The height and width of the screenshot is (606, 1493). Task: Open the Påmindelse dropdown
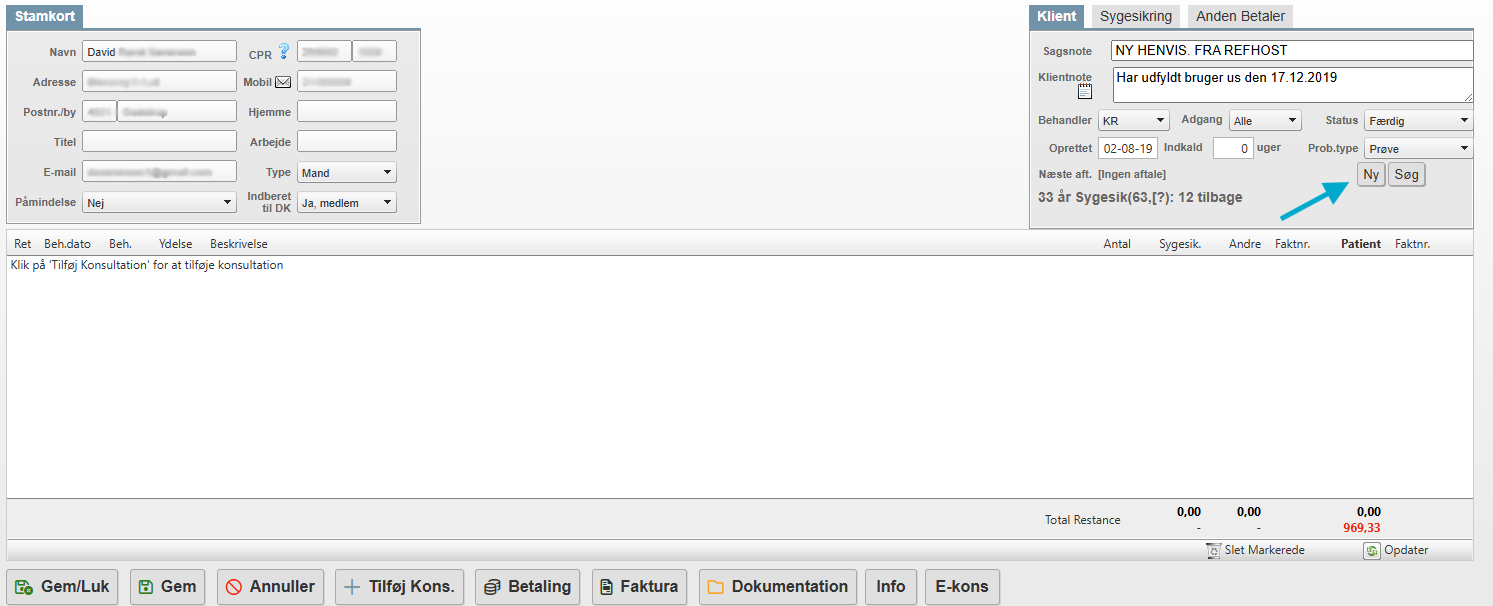pyautogui.click(x=159, y=202)
